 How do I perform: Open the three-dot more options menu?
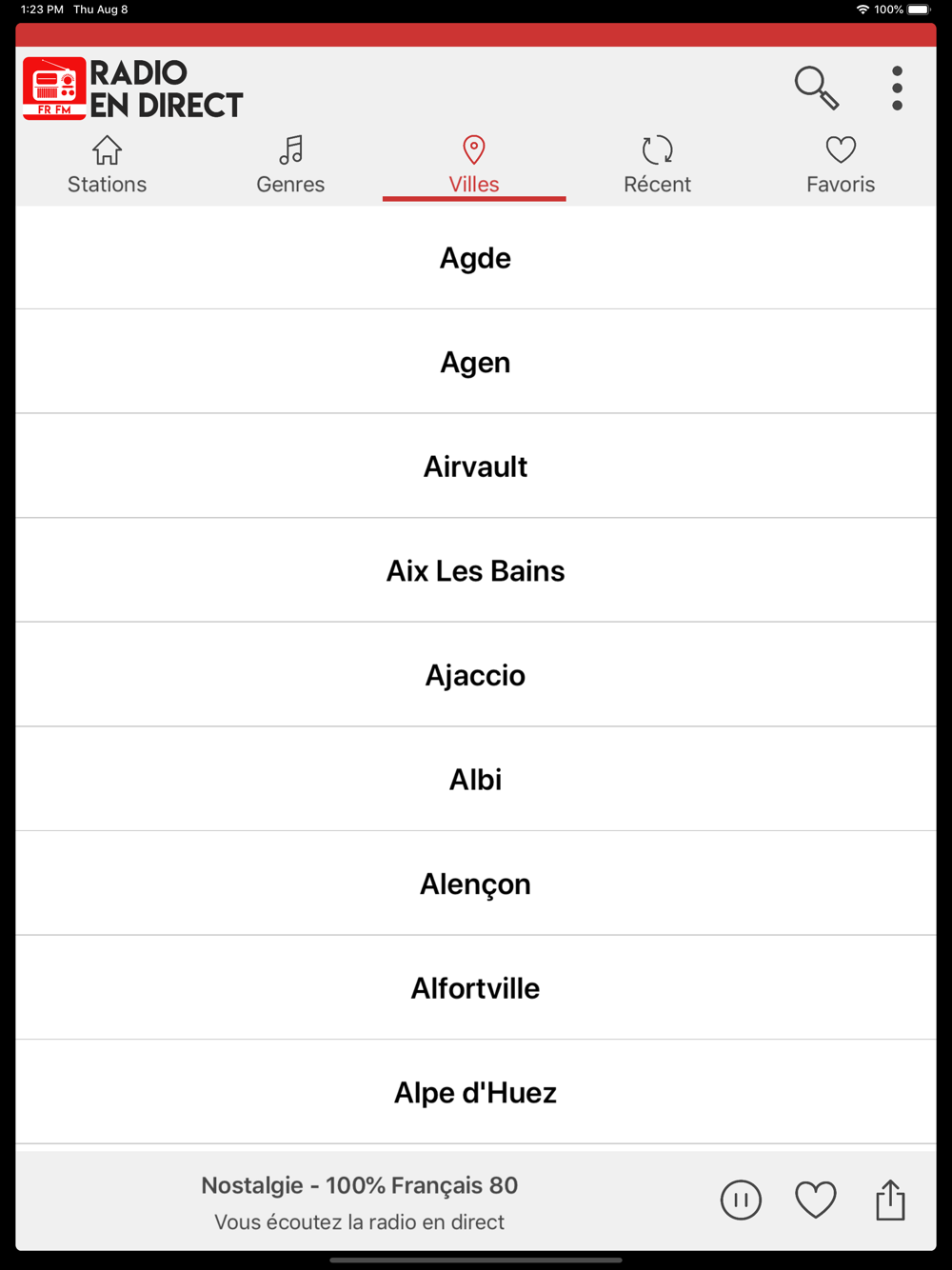tap(897, 89)
